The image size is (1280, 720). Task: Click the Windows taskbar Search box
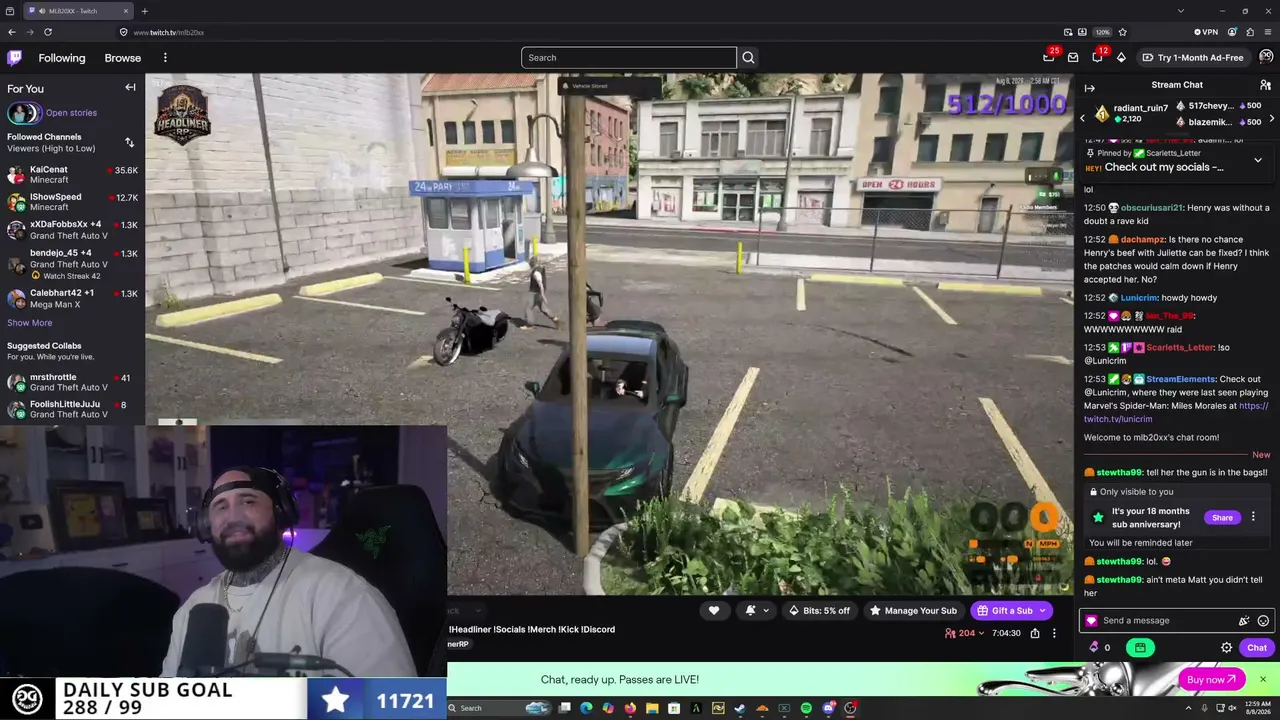(499, 709)
